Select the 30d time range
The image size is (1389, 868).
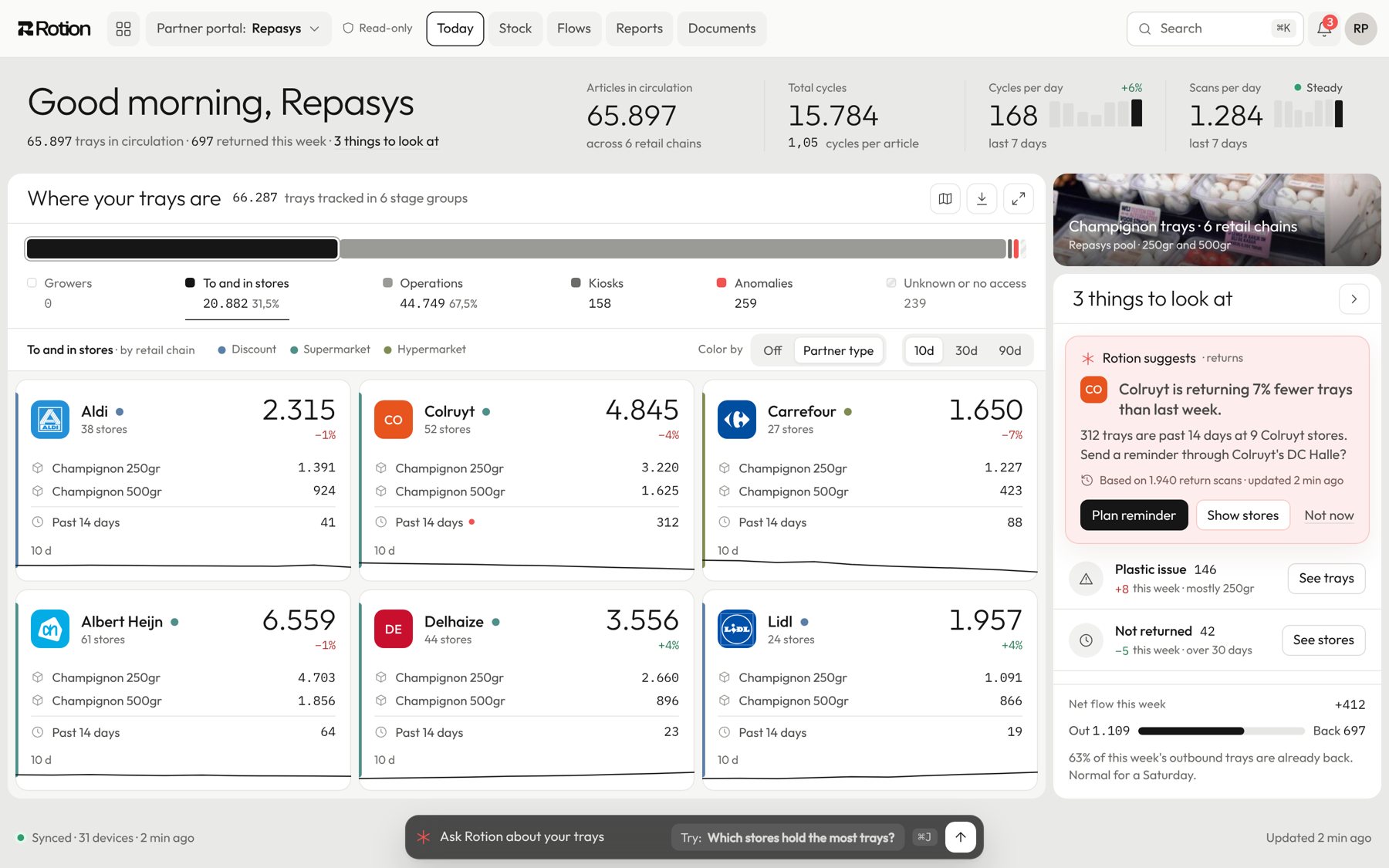pos(966,350)
